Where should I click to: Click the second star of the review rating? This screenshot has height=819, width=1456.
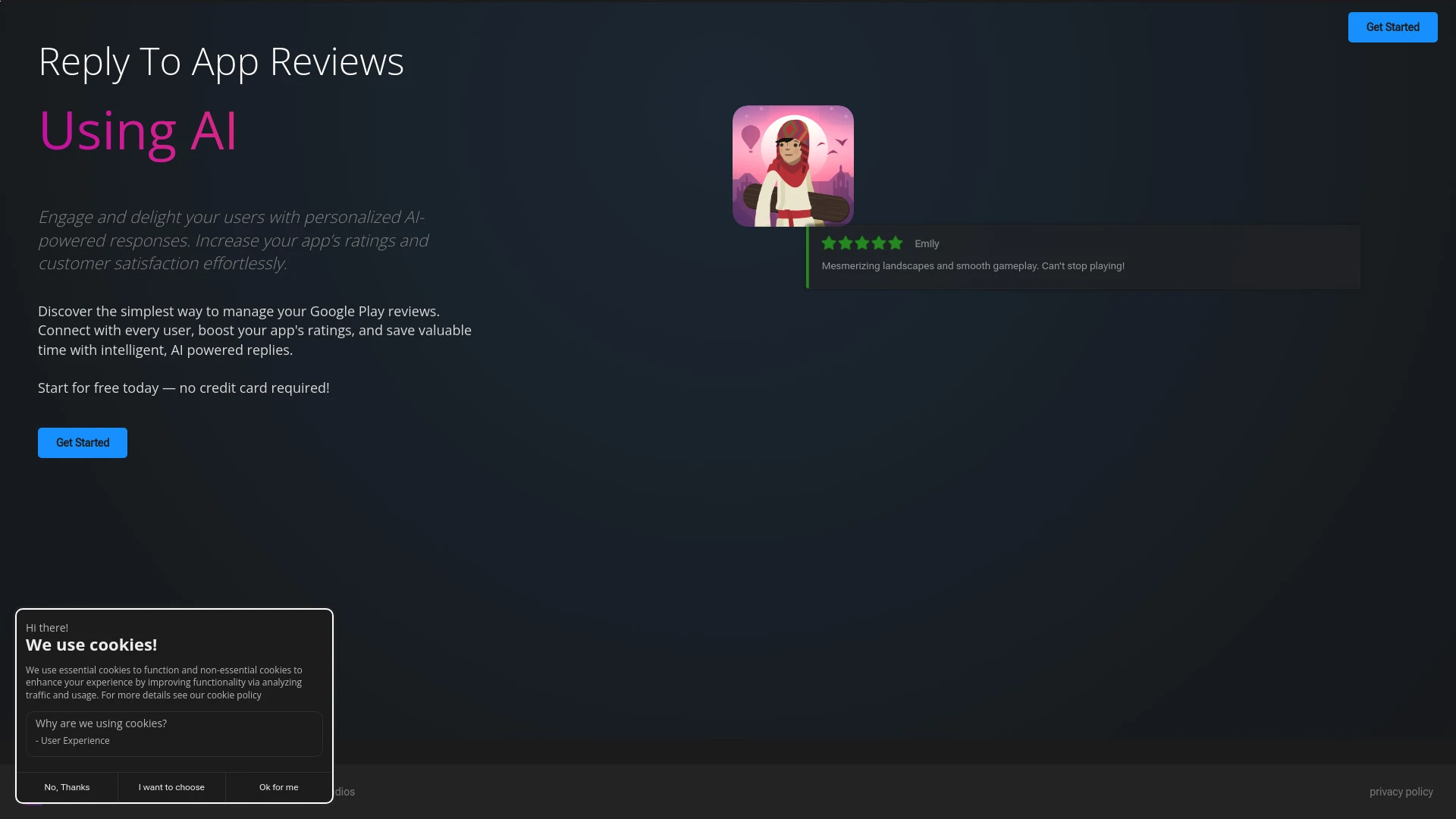pyautogui.click(x=847, y=243)
